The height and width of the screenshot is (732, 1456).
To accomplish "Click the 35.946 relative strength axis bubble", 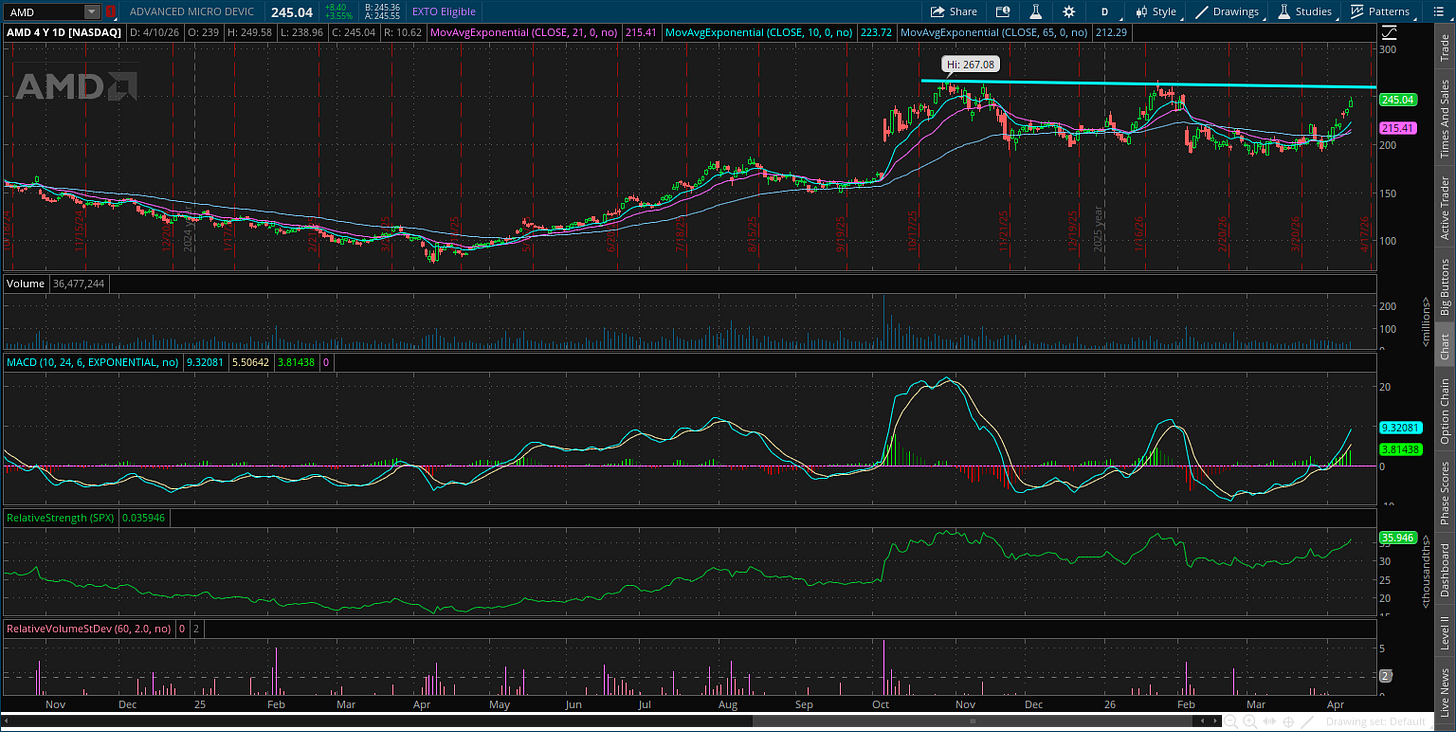I will tap(1397, 538).
